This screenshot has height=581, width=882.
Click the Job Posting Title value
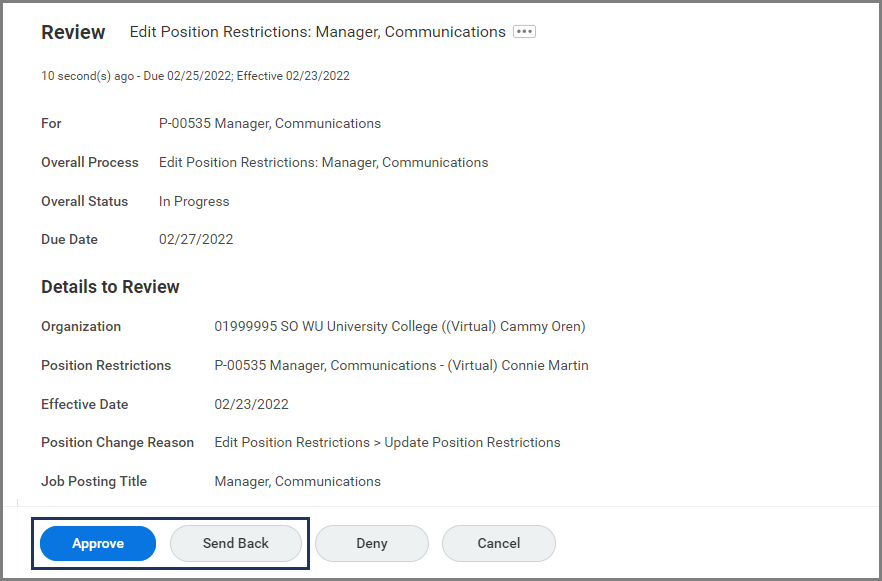point(297,481)
